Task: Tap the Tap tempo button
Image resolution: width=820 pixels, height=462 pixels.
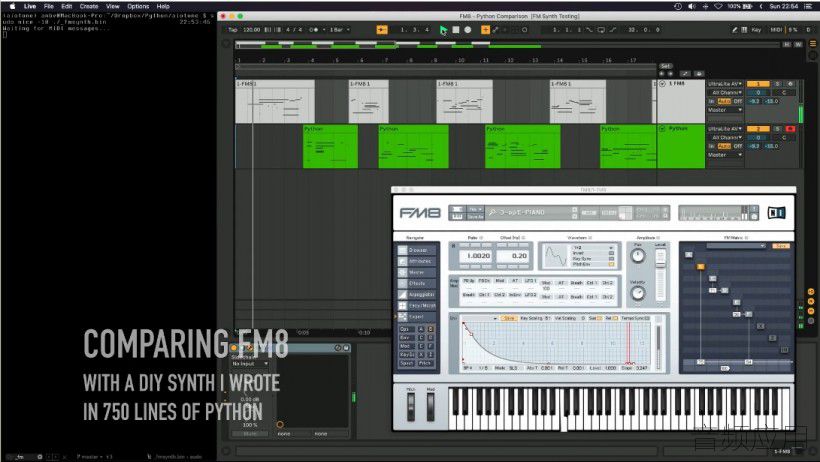Action: pos(233,30)
